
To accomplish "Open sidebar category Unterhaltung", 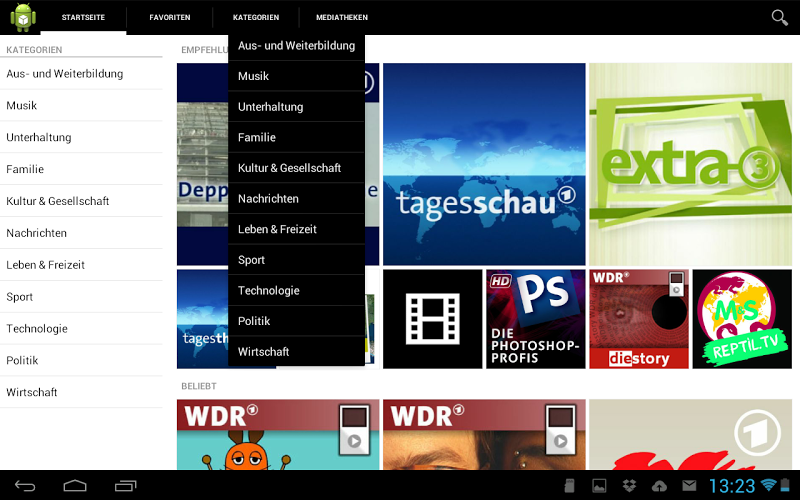I will click(81, 137).
